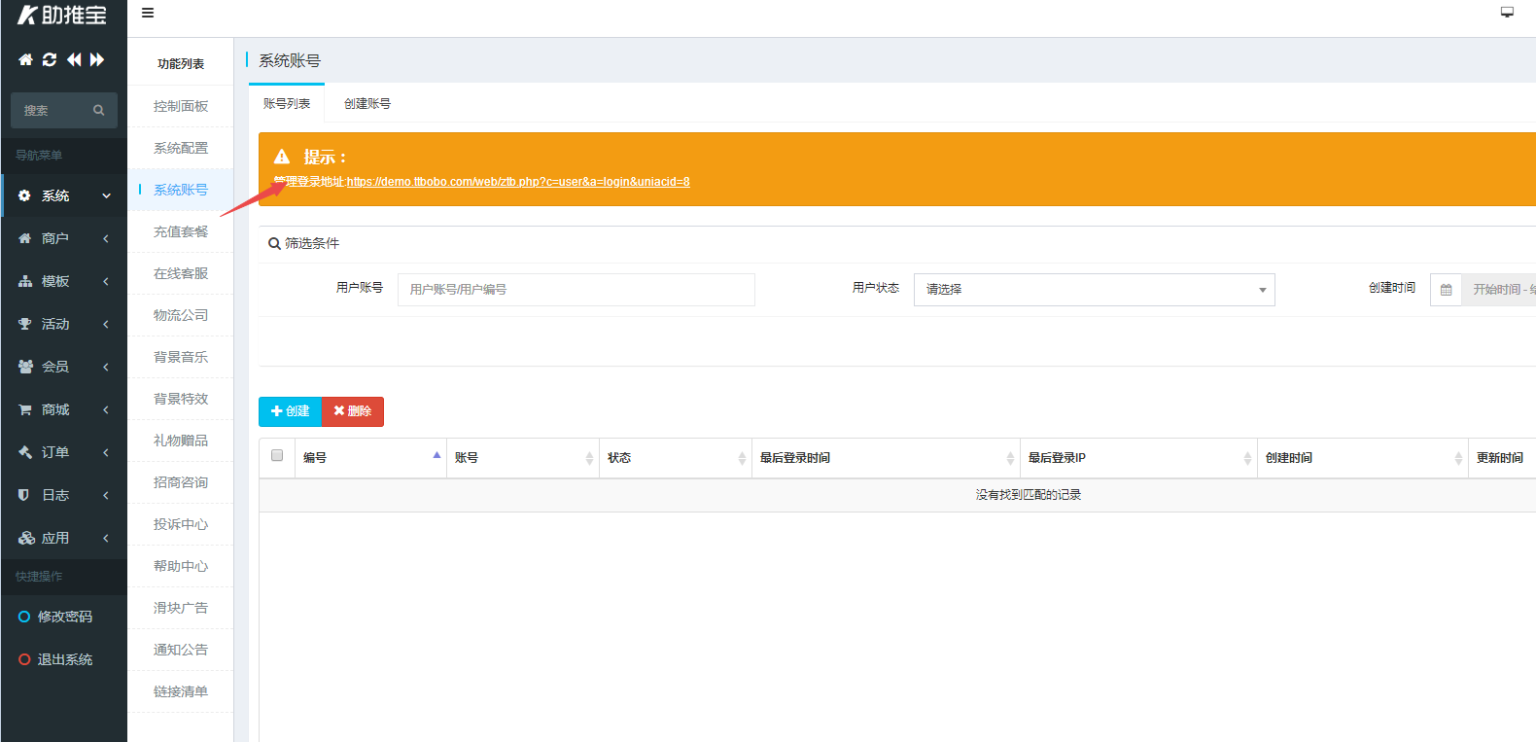Image resolution: width=1536 pixels, height=742 pixels.
Task: Click the shopping cart icon next to 商城
Action: tap(26, 409)
